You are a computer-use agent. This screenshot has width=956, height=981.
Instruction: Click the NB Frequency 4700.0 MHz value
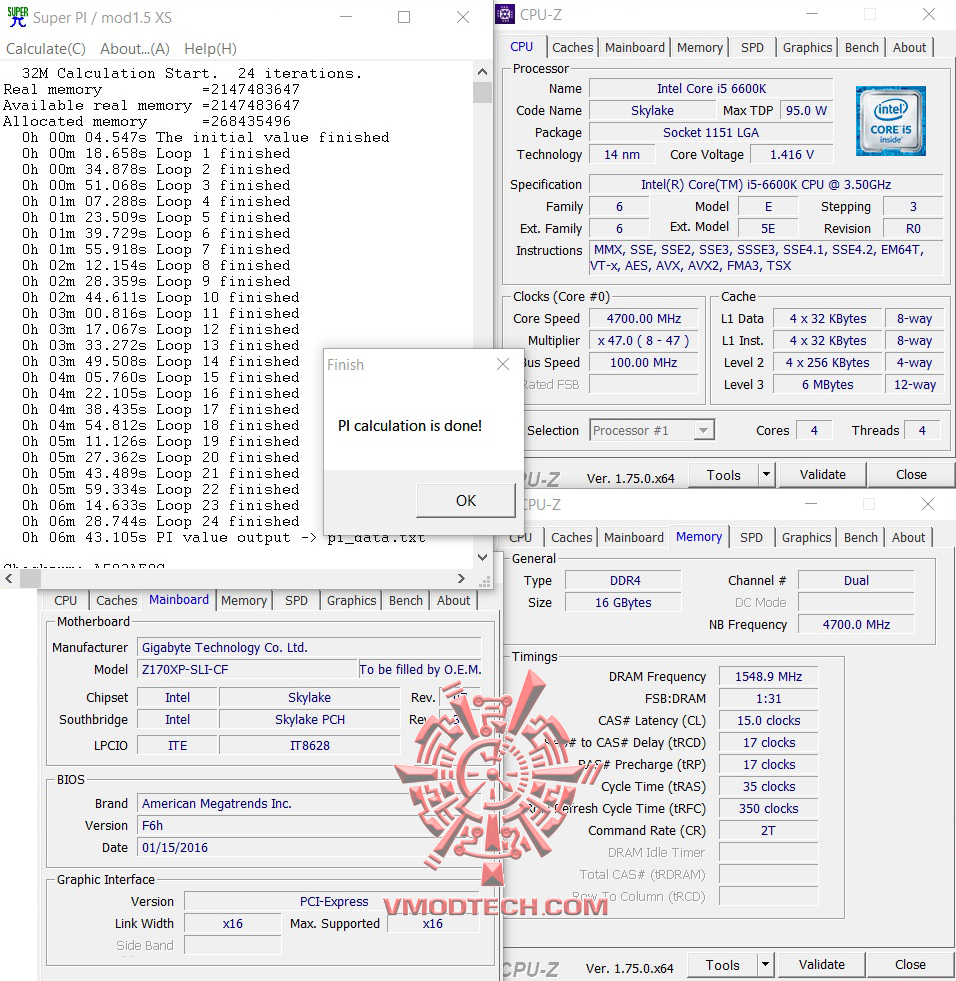[856, 624]
